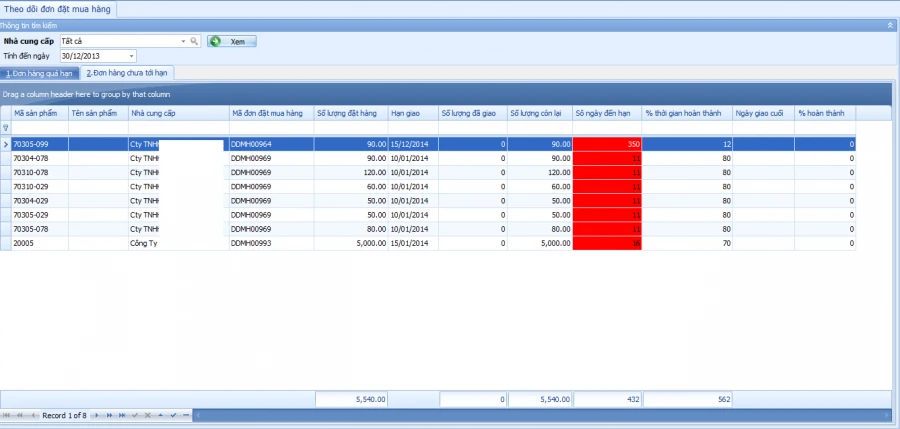The height and width of the screenshot is (429, 900).
Task: Click the horizontal scrollbar right arrow
Action: tap(887, 415)
